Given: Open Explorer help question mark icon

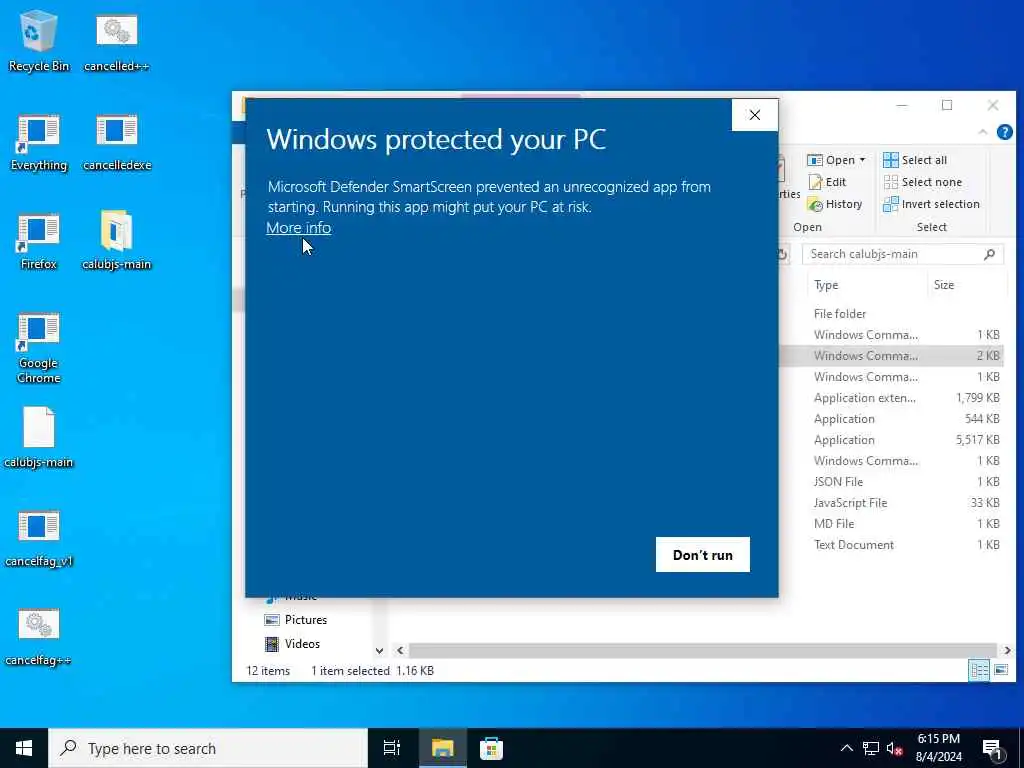Looking at the screenshot, I should (x=1004, y=132).
